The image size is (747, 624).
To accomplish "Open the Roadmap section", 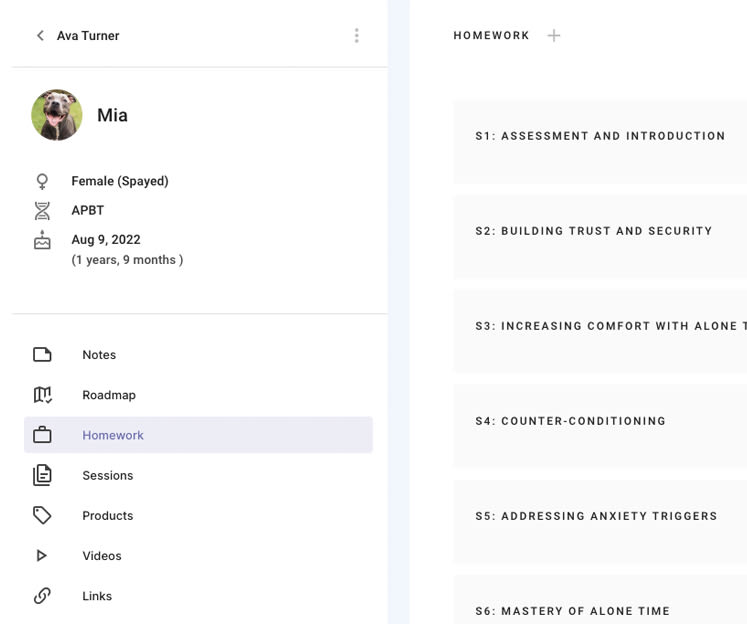I will coord(198,395).
